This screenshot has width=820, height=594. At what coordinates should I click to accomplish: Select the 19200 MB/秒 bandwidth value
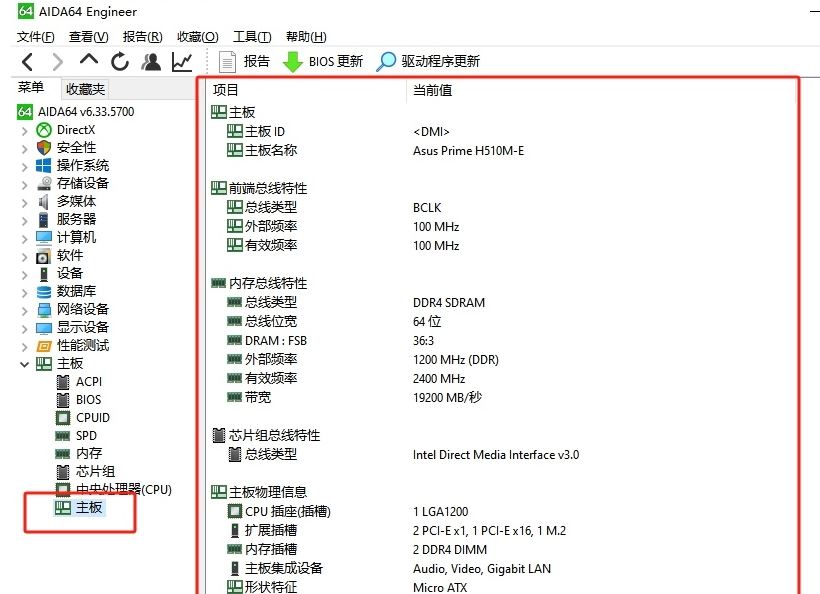(x=447, y=397)
